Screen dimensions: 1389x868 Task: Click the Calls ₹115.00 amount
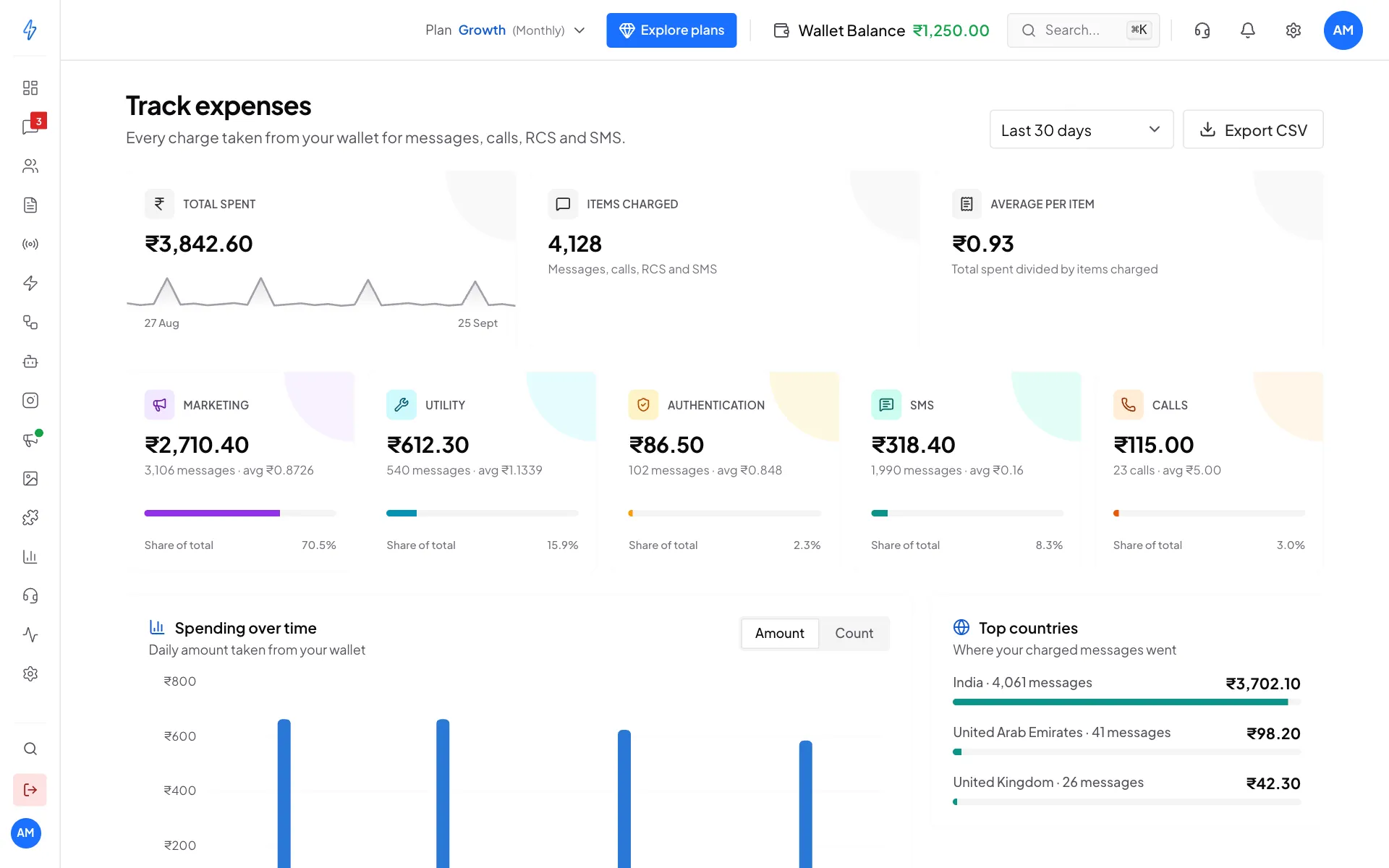point(1153,445)
